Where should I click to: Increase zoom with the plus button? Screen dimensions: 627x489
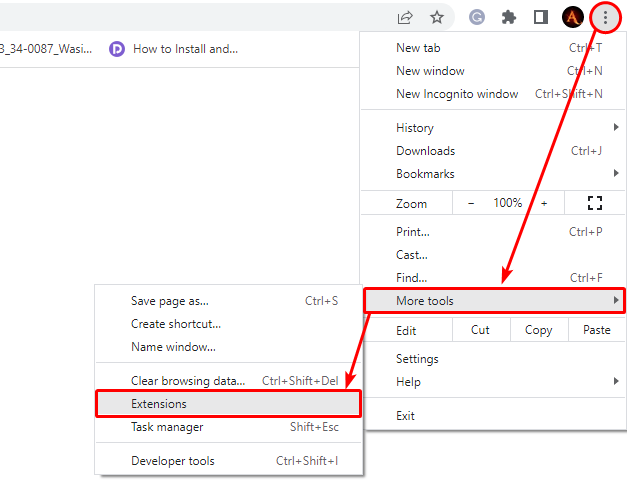pos(544,203)
